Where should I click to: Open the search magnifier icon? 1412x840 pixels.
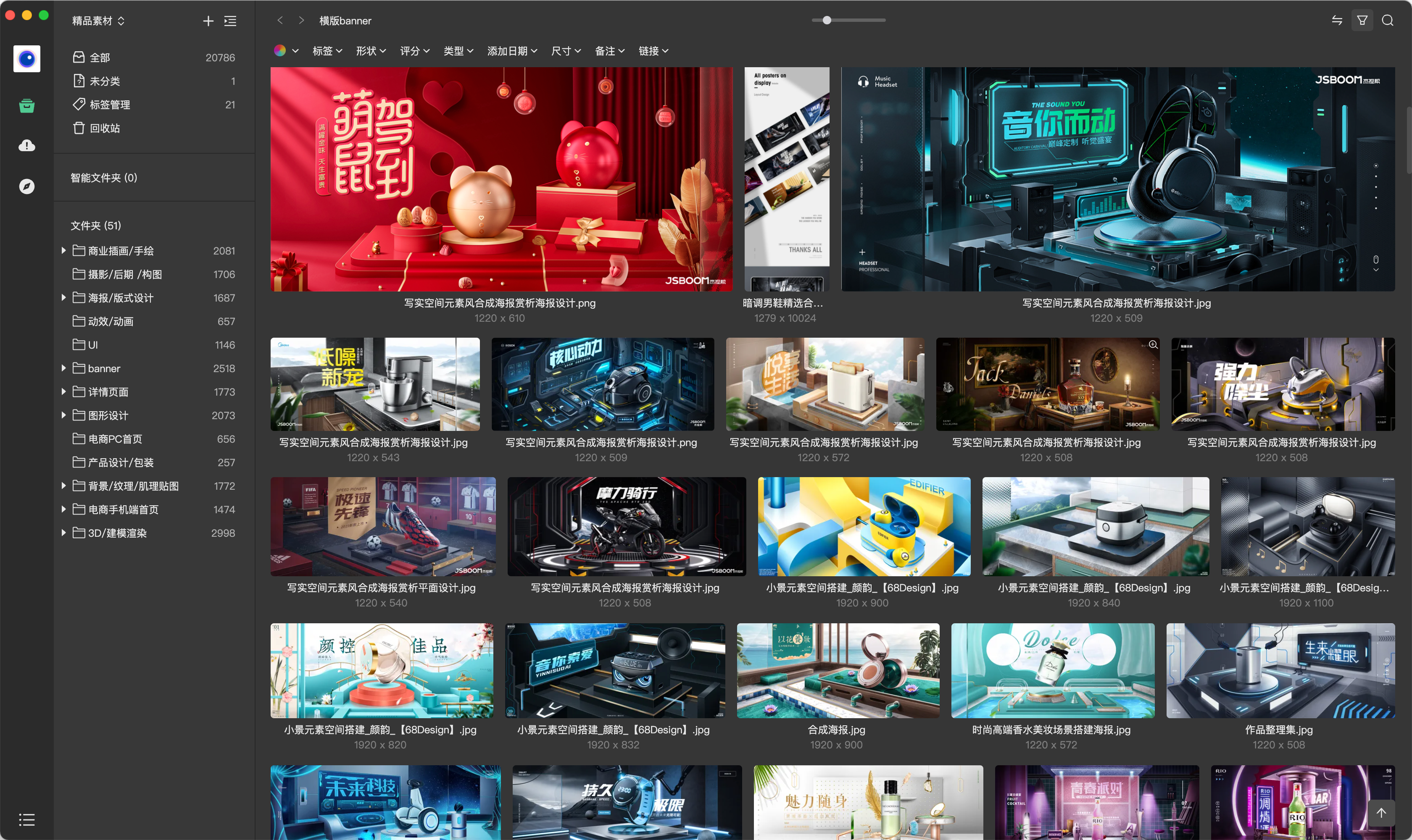(x=1387, y=21)
